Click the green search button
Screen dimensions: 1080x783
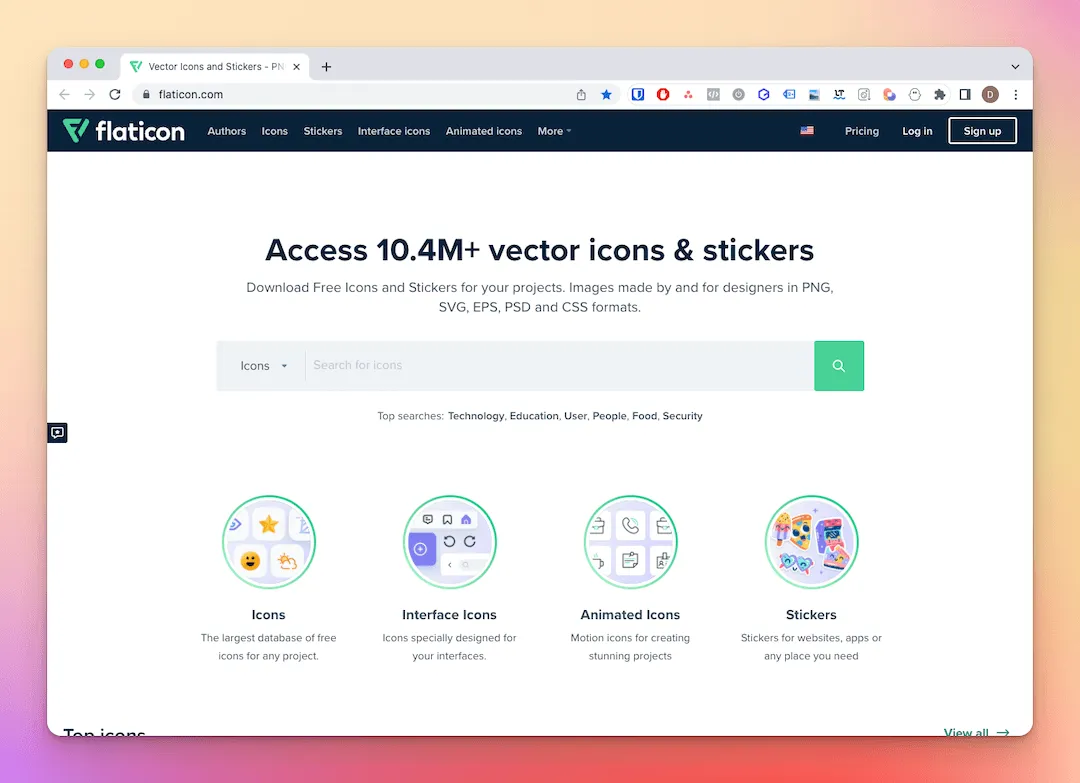click(839, 366)
